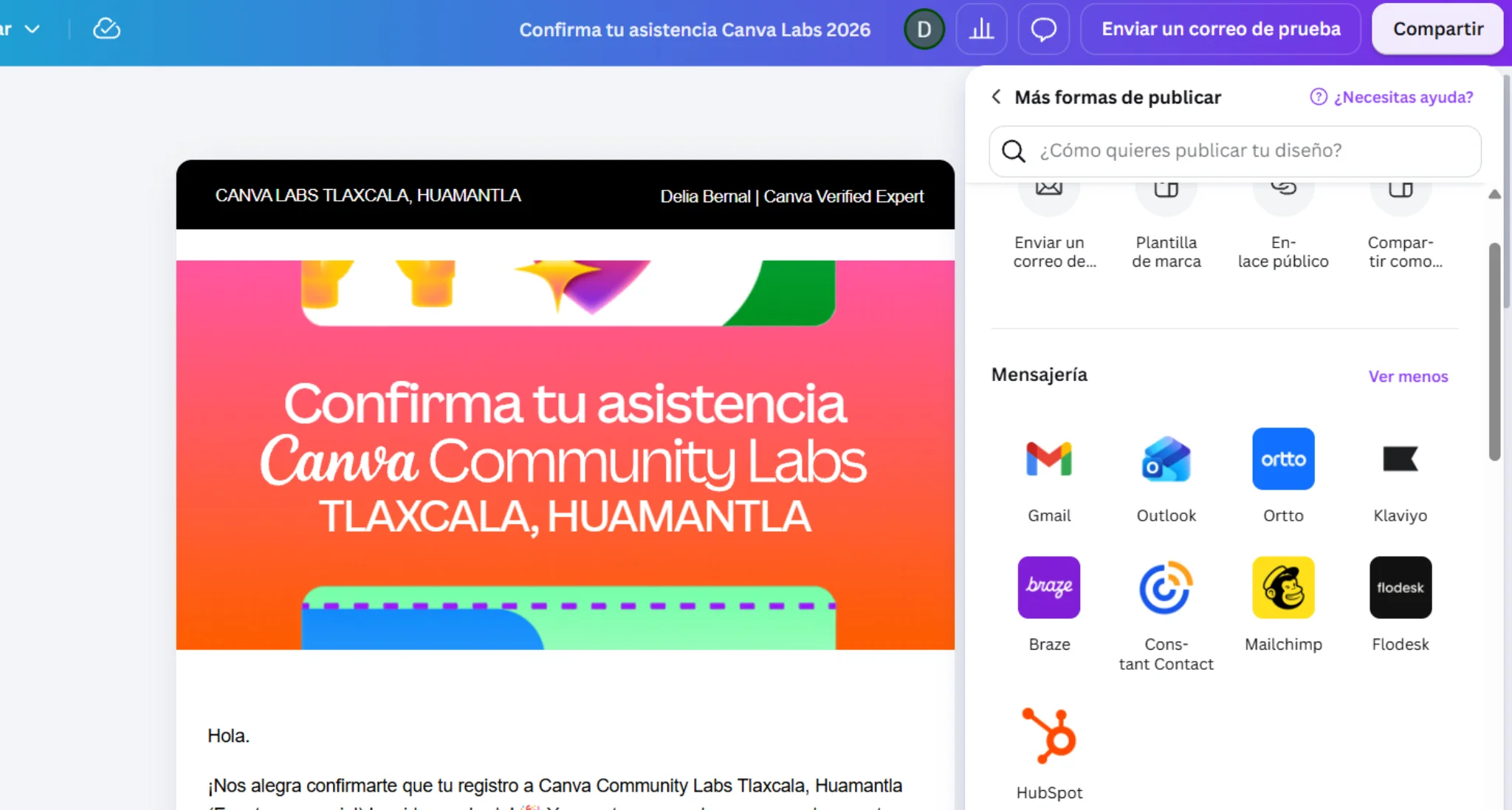Select the Braze publishing icon

click(1048, 587)
